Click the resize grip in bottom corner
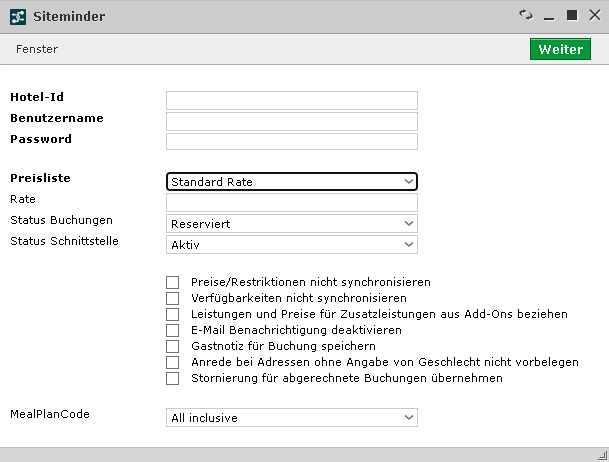 click(602, 455)
